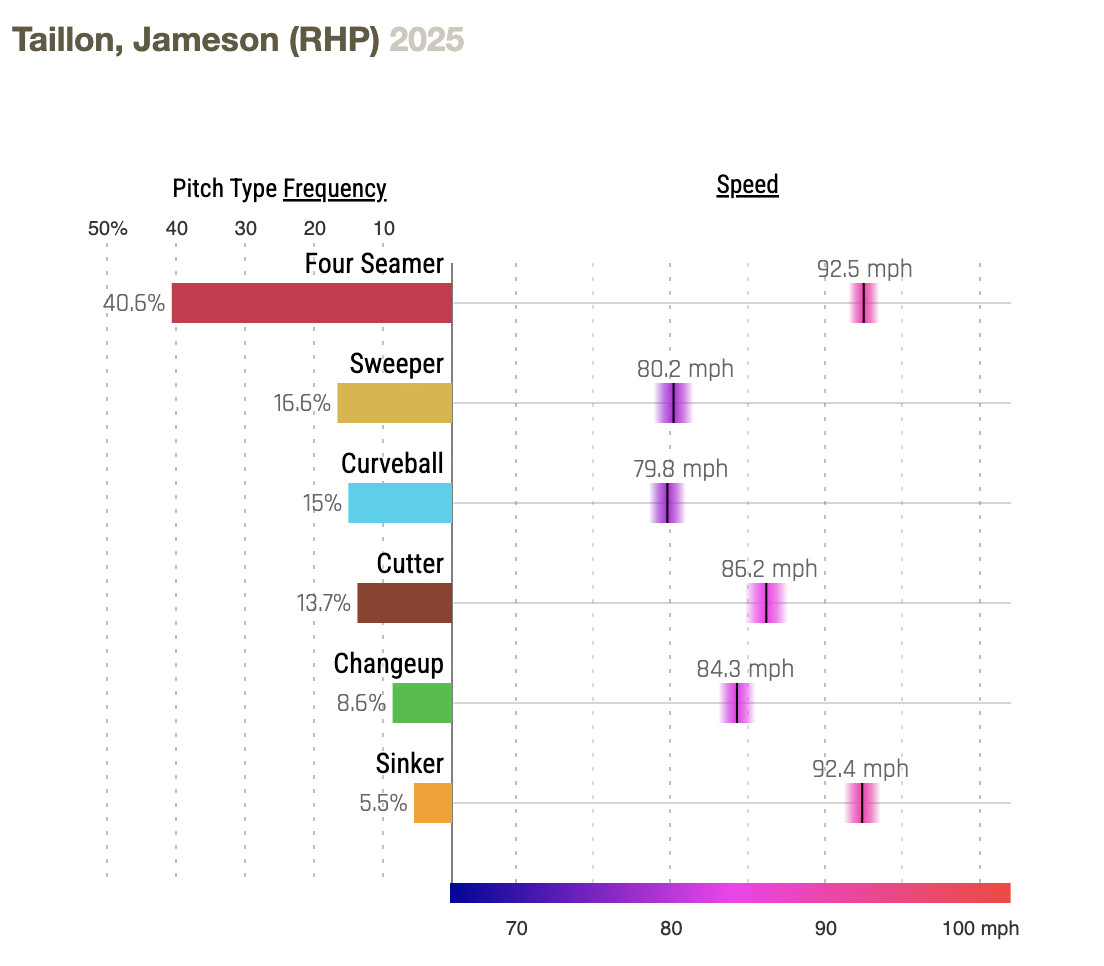Image resolution: width=1104 pixels, height=966 pixels.
Task: Select the Changeup 84.3 mph speed marker
Action: tap(737, 703)
